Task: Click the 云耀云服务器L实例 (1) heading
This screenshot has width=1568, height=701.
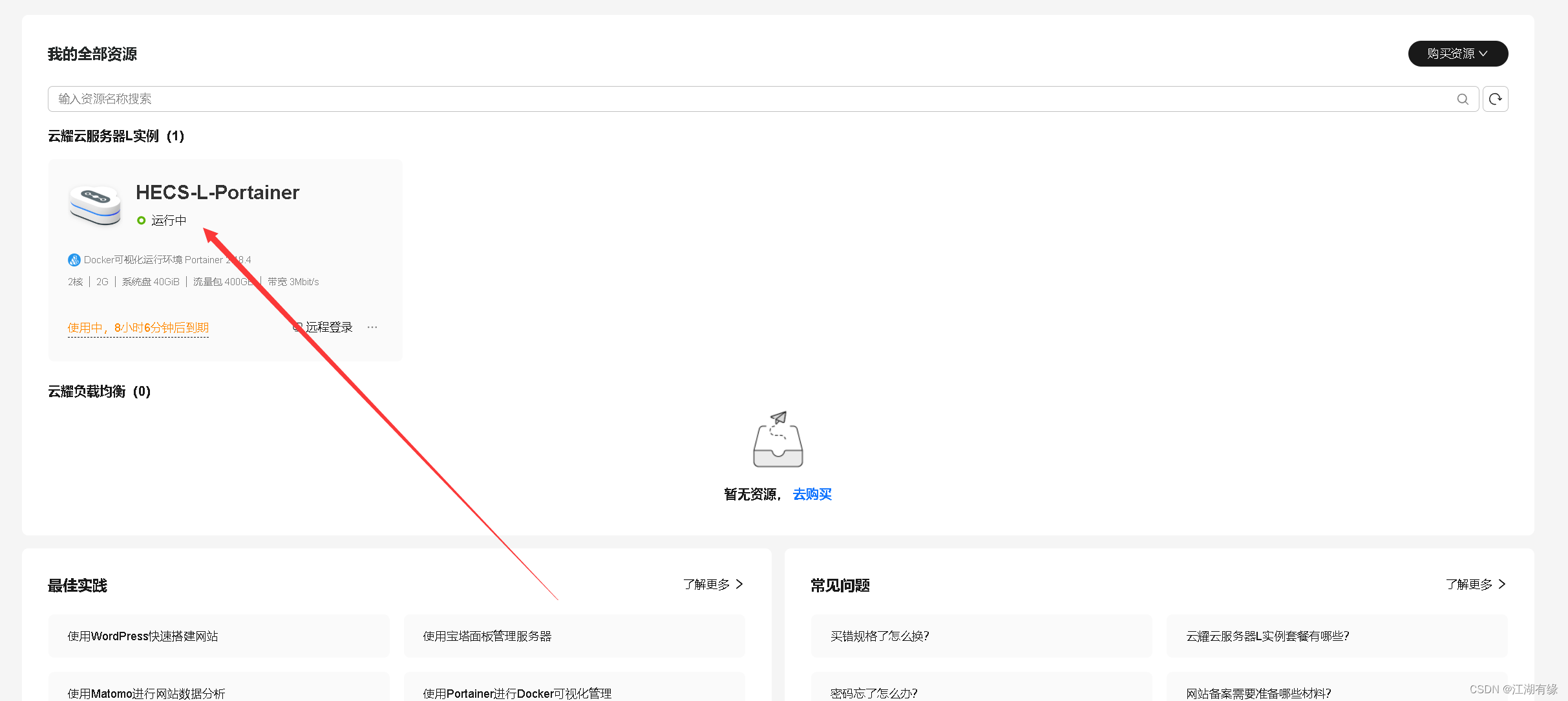Action: pos(116,136)
